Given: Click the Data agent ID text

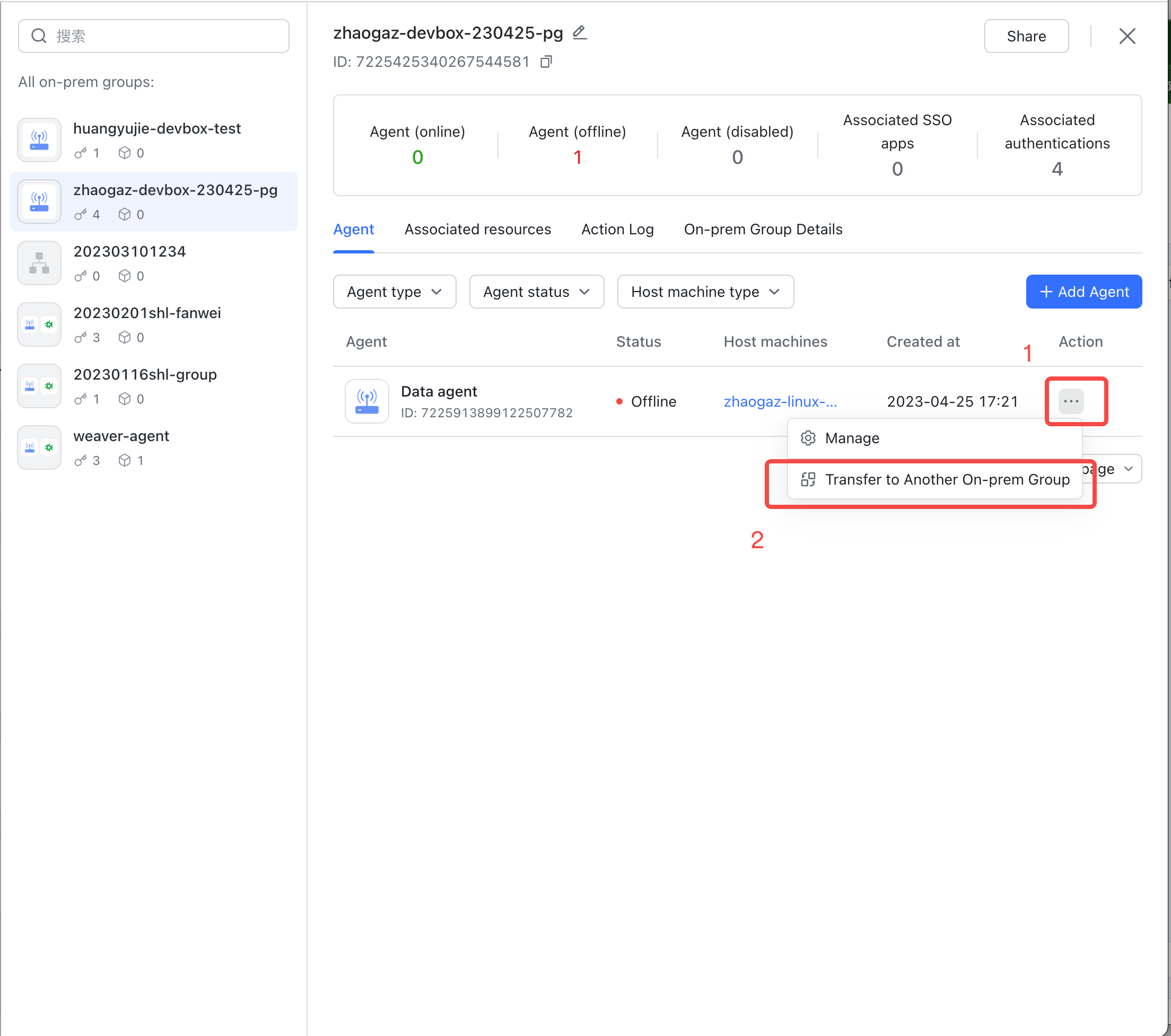Looking at the screenshot, I should [x=486, y=413].
